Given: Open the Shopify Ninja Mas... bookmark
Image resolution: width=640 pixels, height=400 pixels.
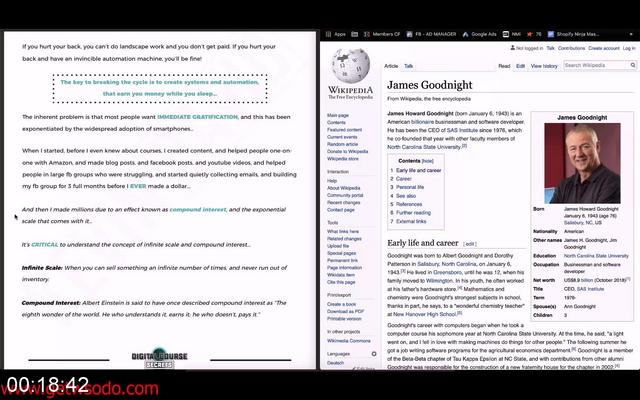Looking at the screenshot, I should tap(573, 34).
